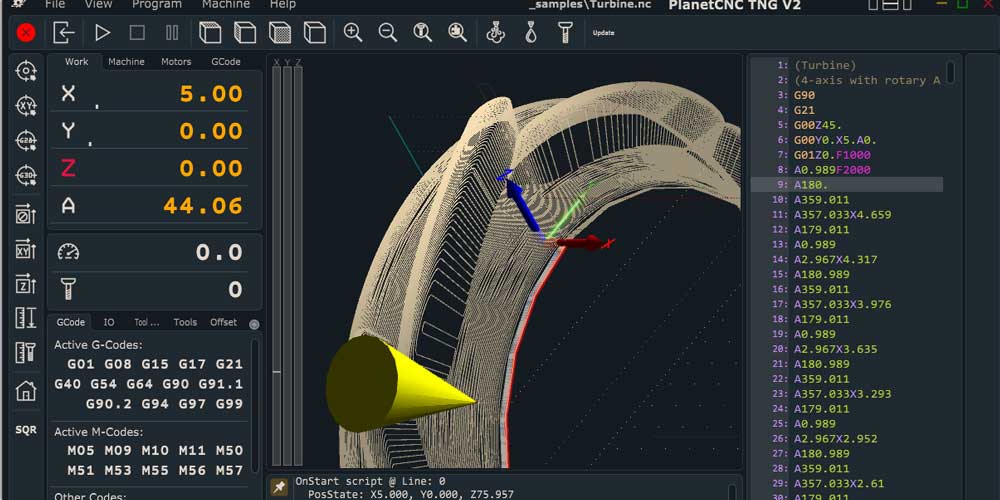Select G-code line 14 'A2.967X4.317'

point(846,260)
